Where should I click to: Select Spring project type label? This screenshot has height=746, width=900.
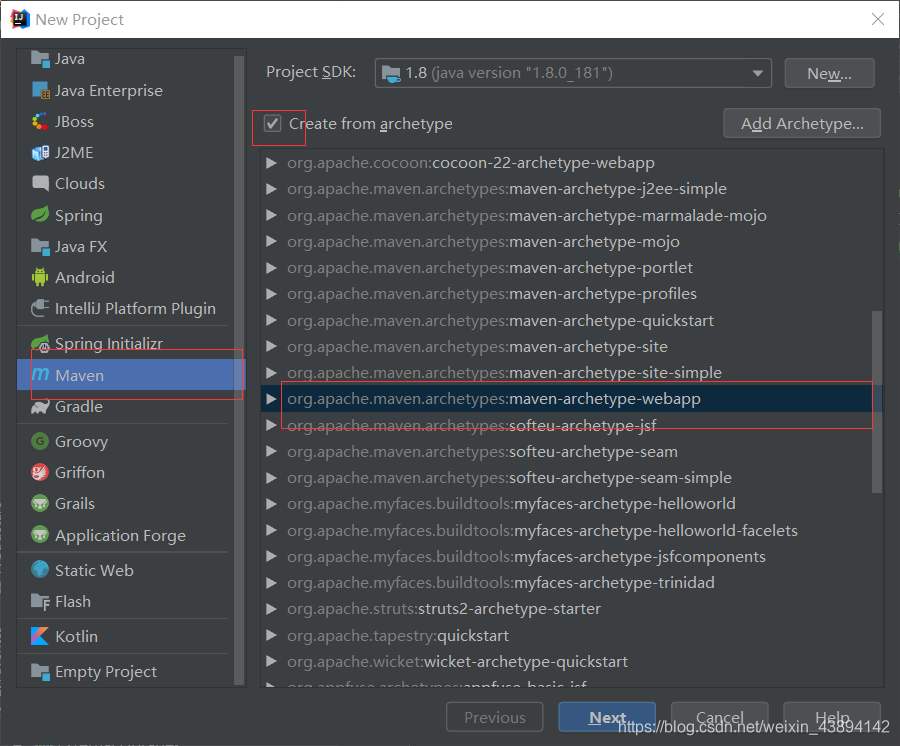point(79,216)
